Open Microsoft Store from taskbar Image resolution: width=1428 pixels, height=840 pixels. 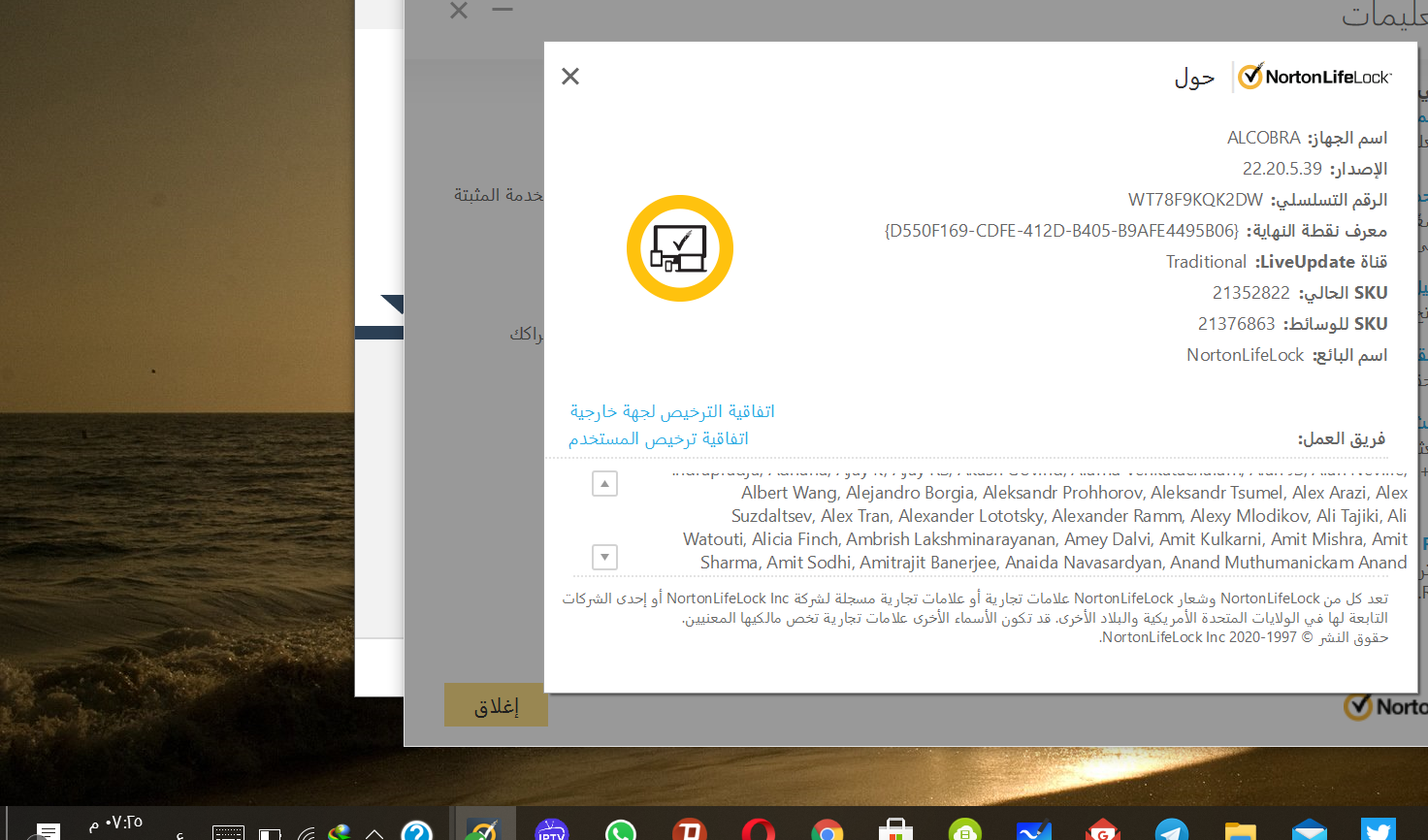[896, 830]
